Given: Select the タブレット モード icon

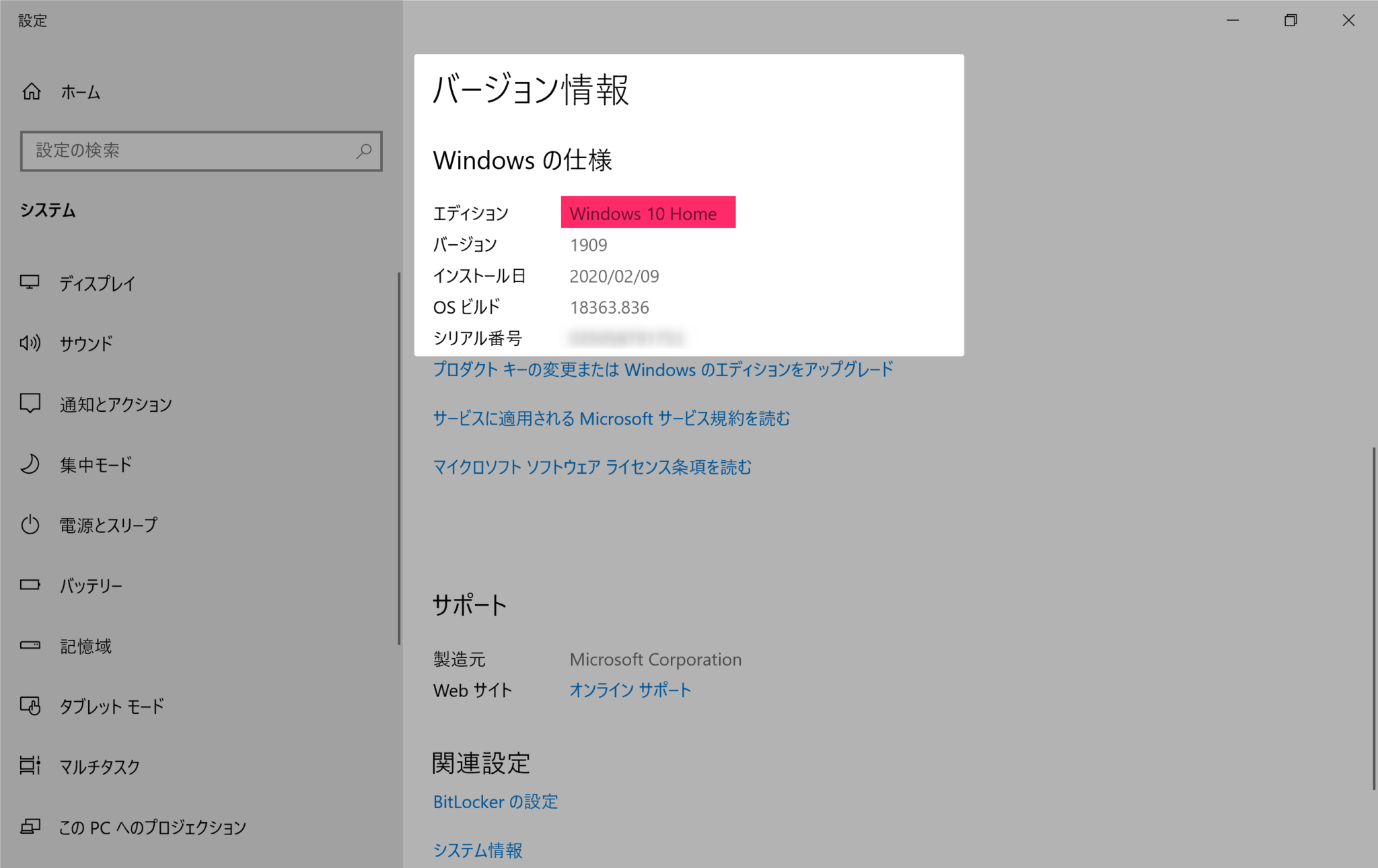Looking at the screenshot, I should point(30,706).
